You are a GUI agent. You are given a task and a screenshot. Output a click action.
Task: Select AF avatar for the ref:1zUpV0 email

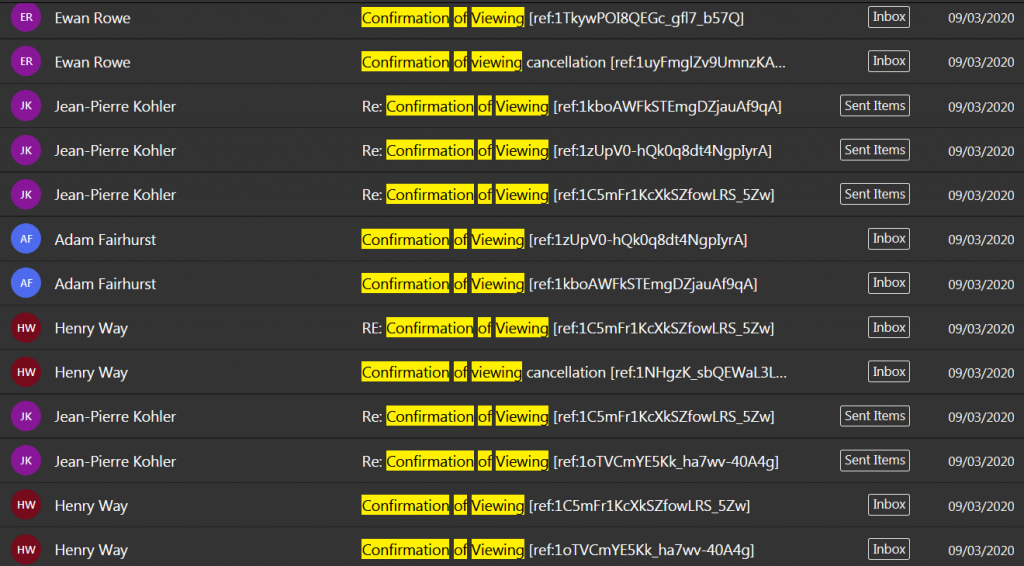click(26, 239)
